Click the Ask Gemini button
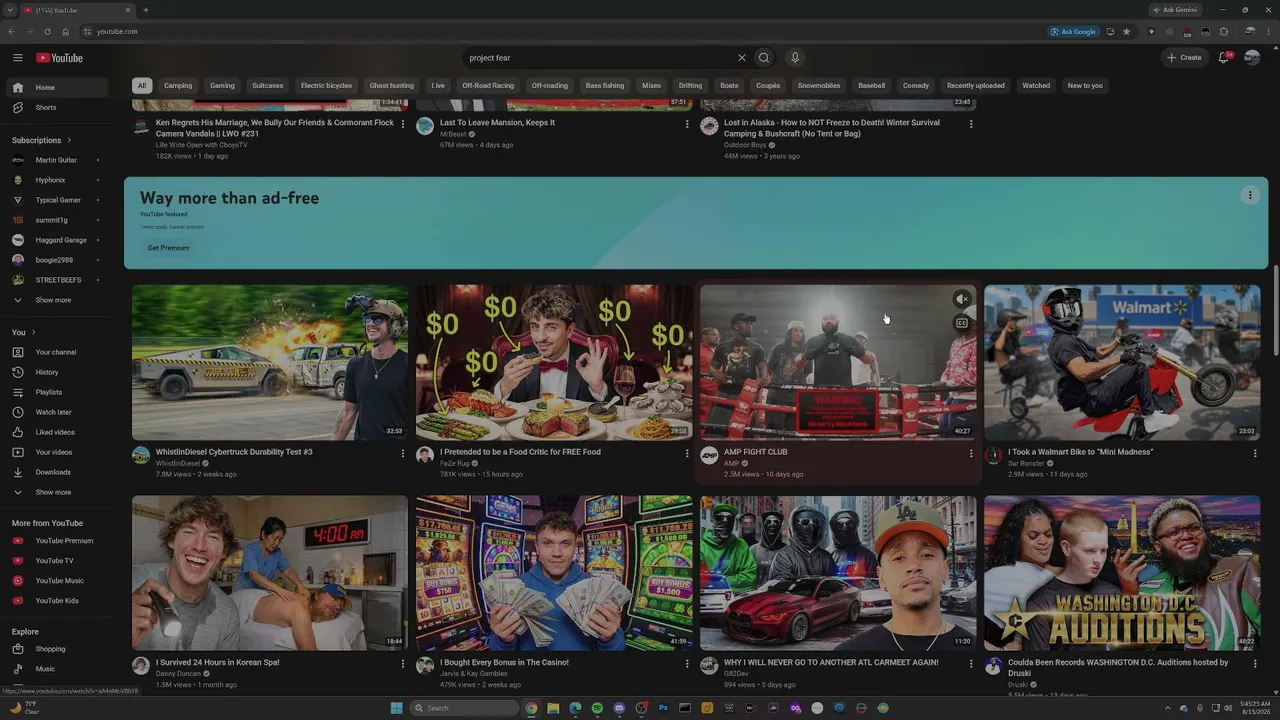Screen dimensions: 1280x720 click(1174, 10)
